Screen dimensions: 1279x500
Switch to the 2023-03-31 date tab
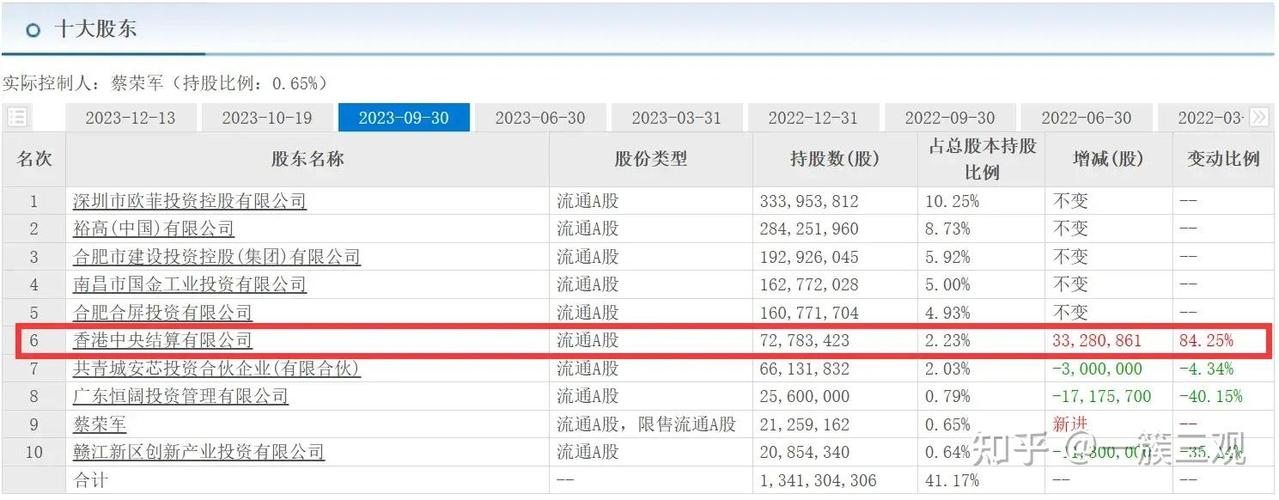676,117
